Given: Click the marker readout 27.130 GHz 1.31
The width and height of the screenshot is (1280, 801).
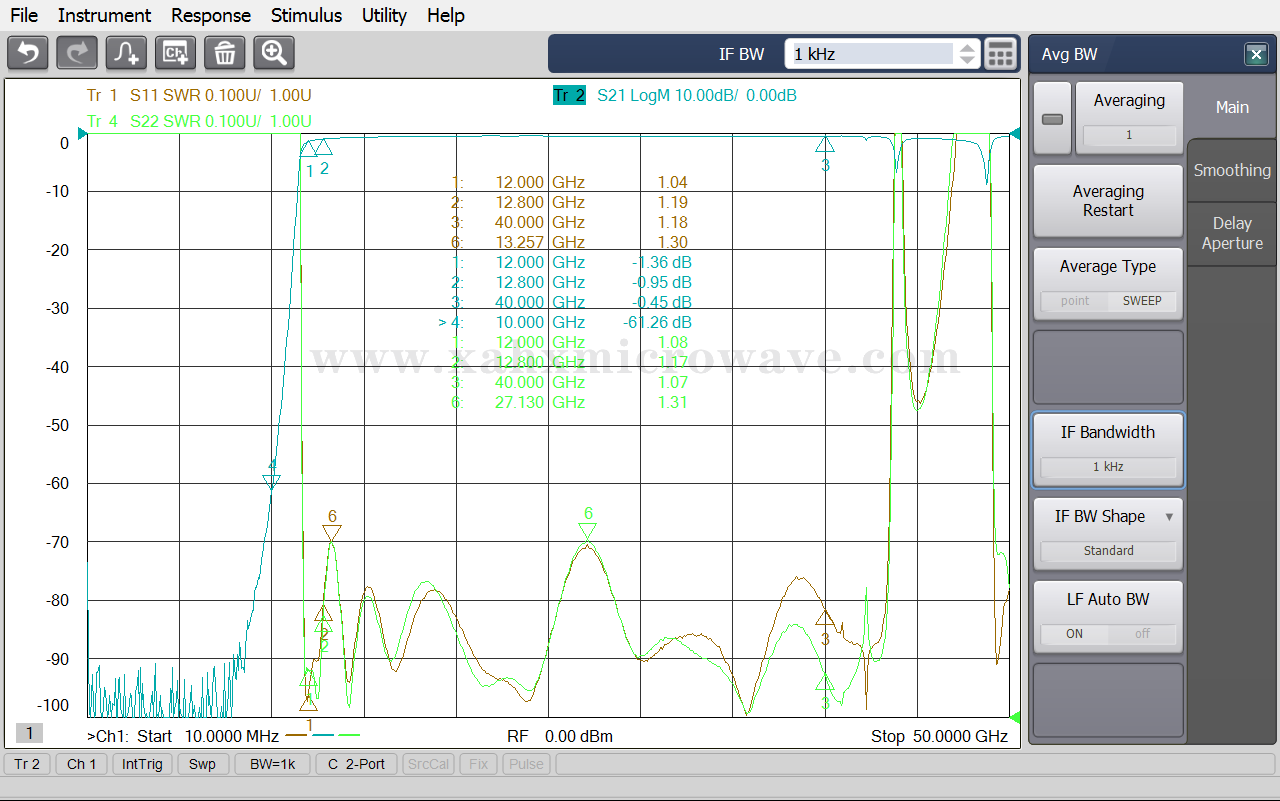Looking at the screenshot, I should [x=569, y=402].
